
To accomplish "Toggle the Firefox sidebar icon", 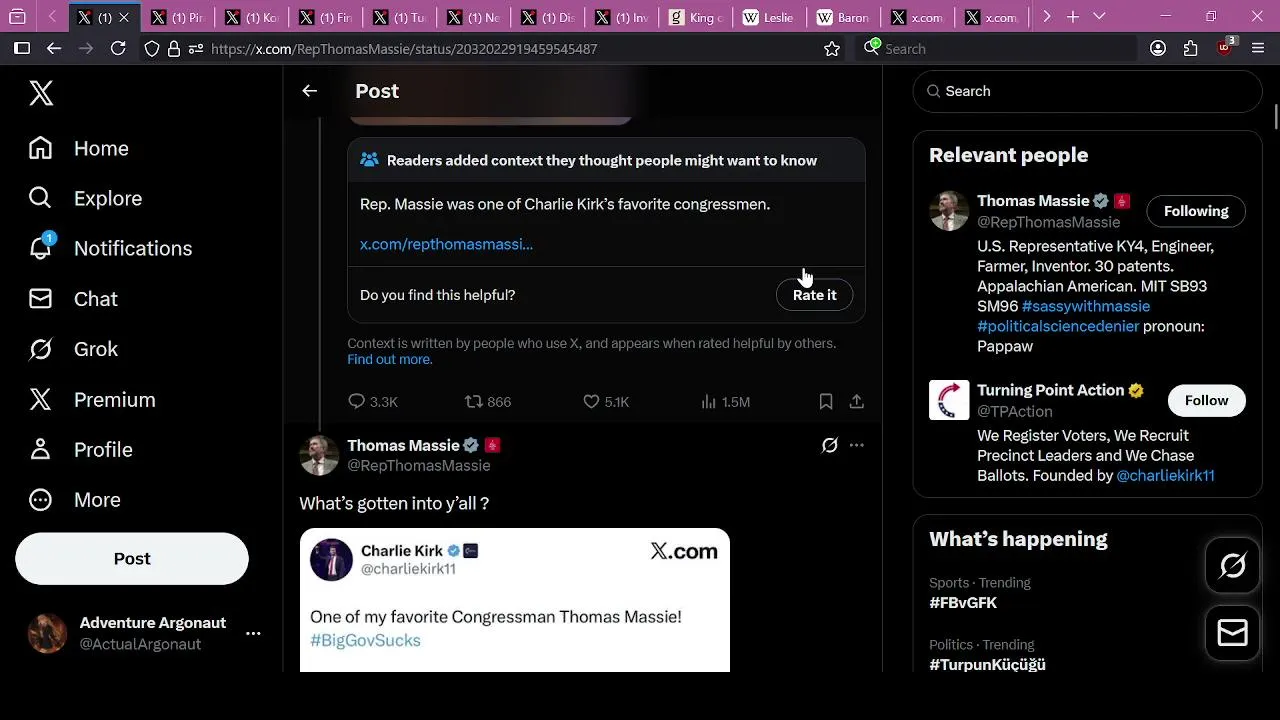I will pyautogui.click(x=21, y=48).
